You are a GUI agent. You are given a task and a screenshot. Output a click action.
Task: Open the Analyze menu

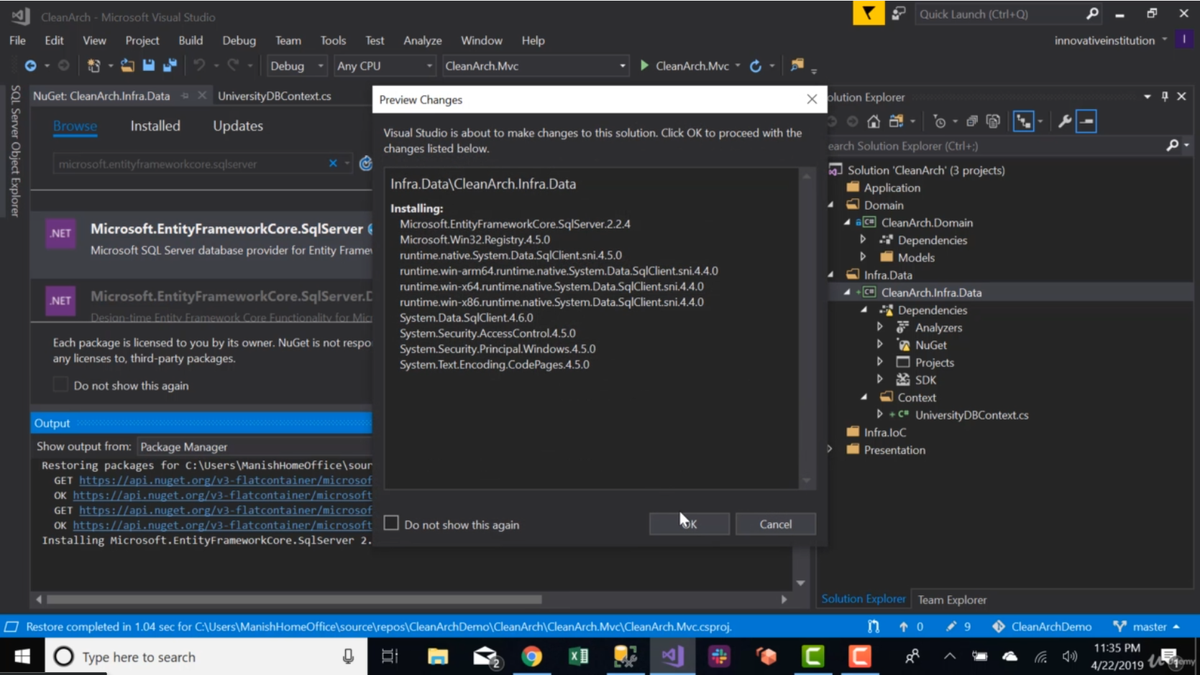(422, 41)
